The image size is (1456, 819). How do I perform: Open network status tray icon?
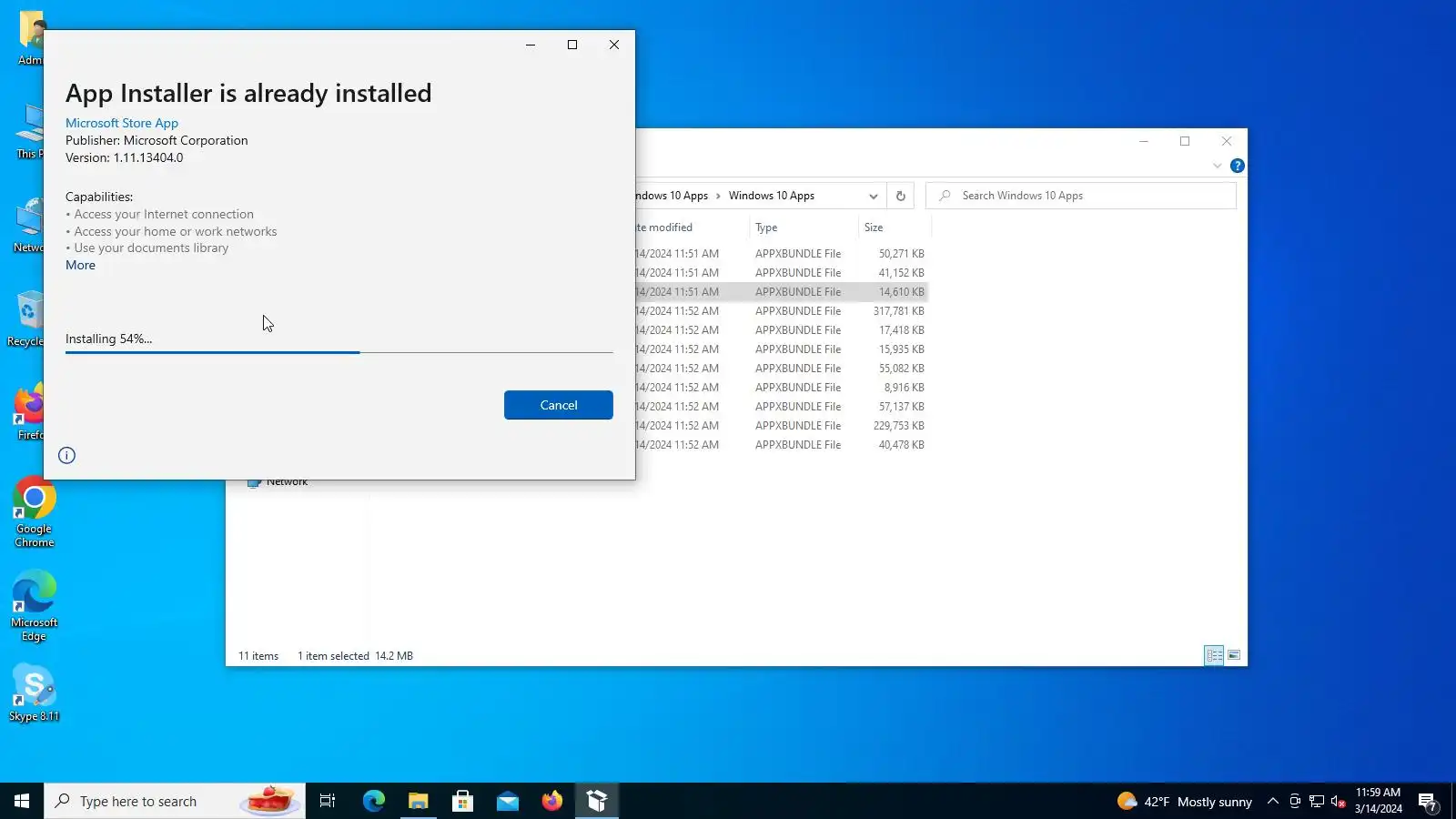click(x=1317, y=802)
